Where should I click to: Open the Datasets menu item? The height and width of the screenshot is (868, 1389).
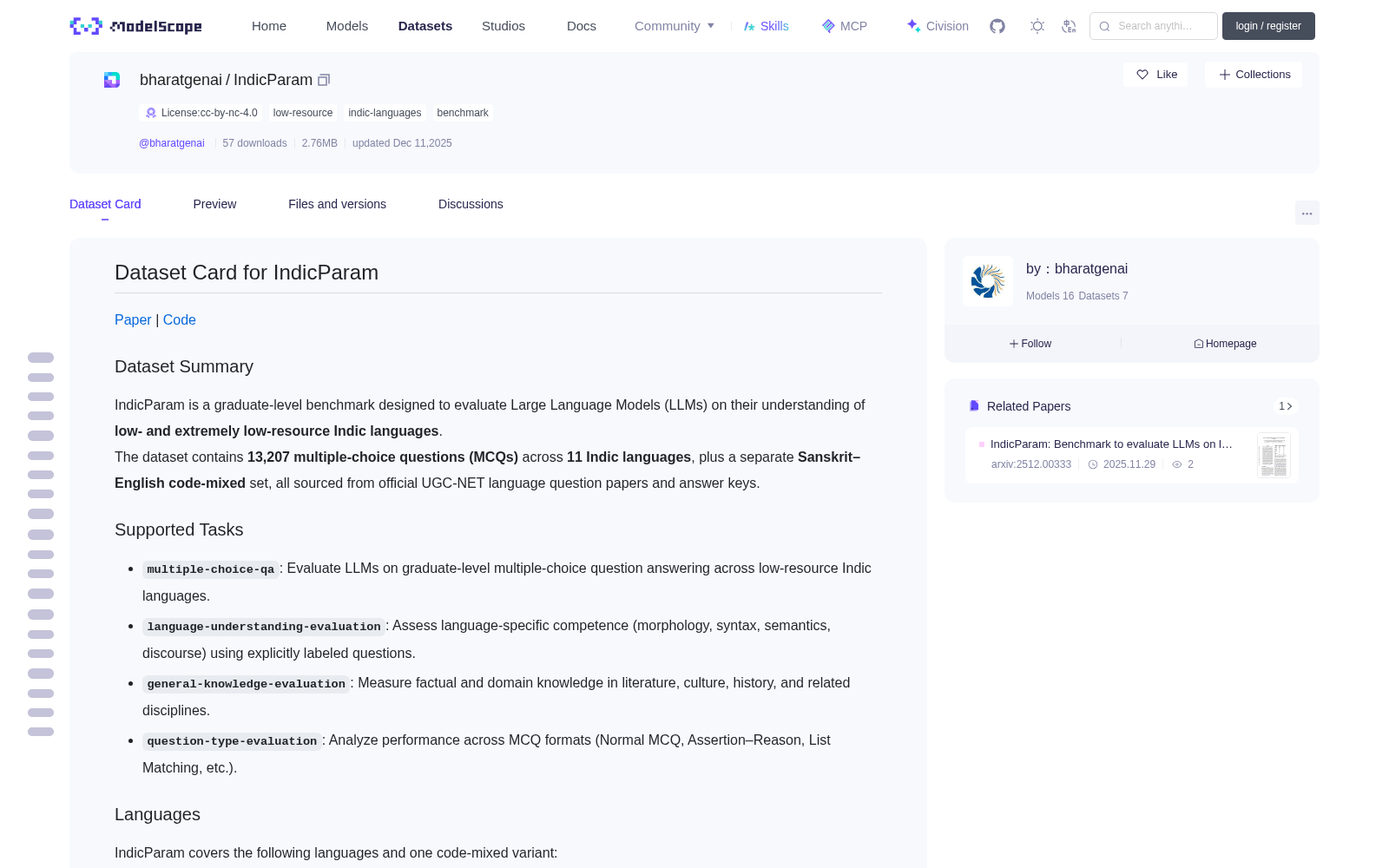[x=425, y=26]
